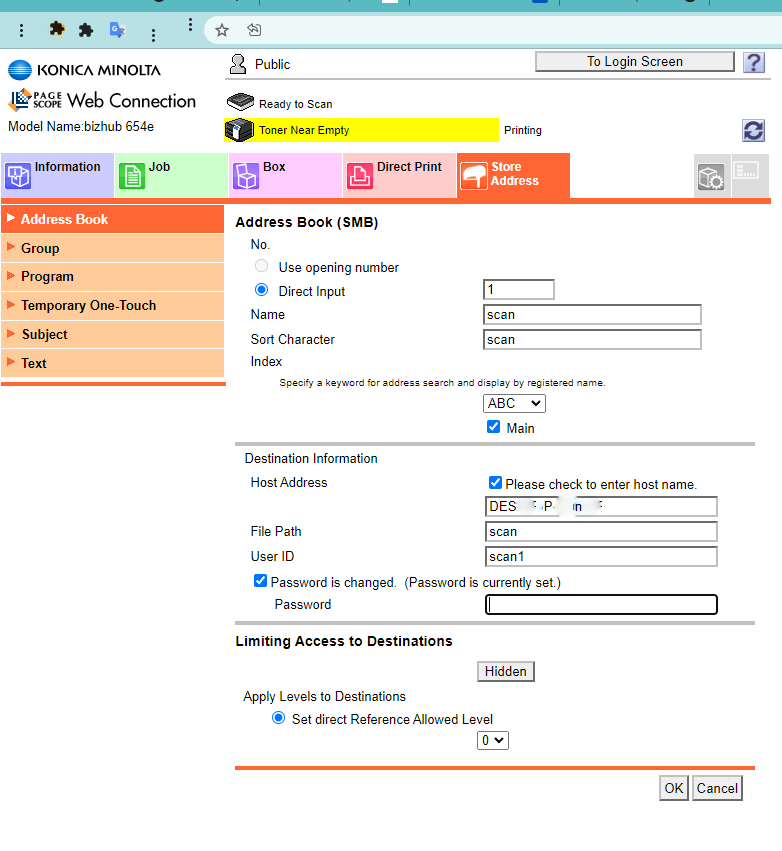Image resolution: width=782 pixels, height=851 pixels.
Task: Click the Ready to Scan status text
Action: (x=296, y=104)
